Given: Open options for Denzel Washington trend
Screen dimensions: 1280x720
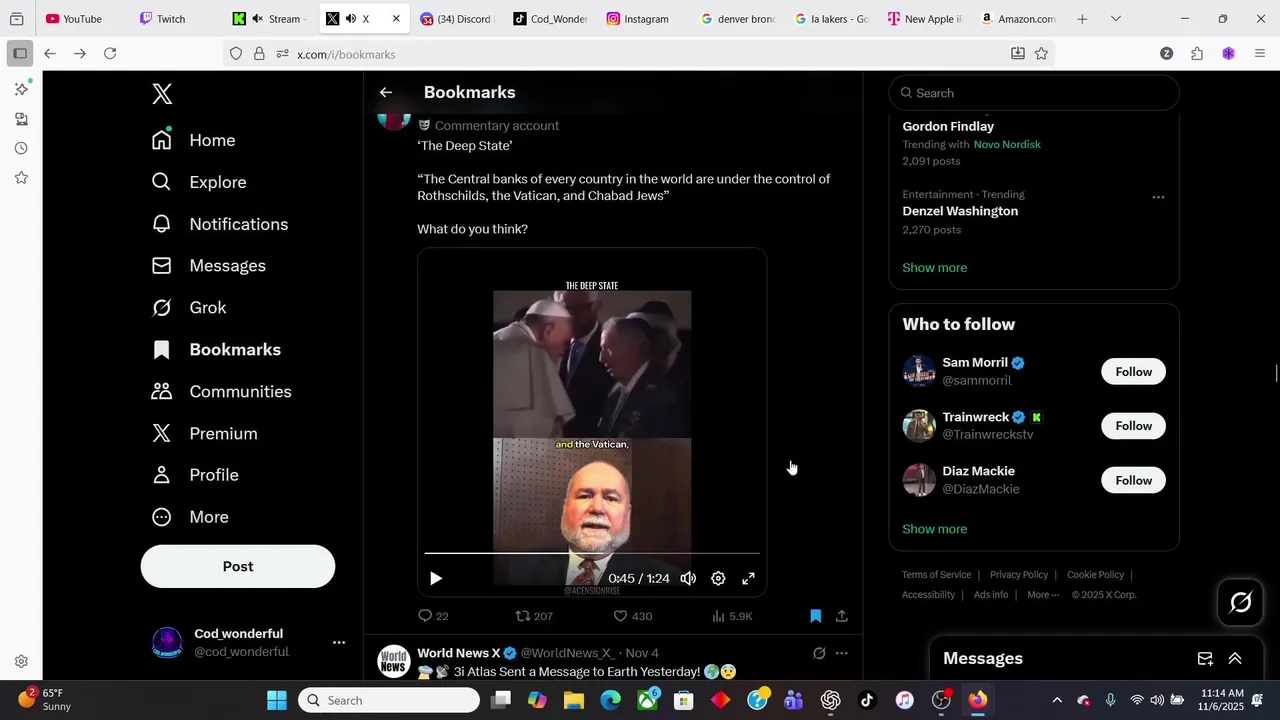Looking at the screenshot, I should click(1158, 197).
